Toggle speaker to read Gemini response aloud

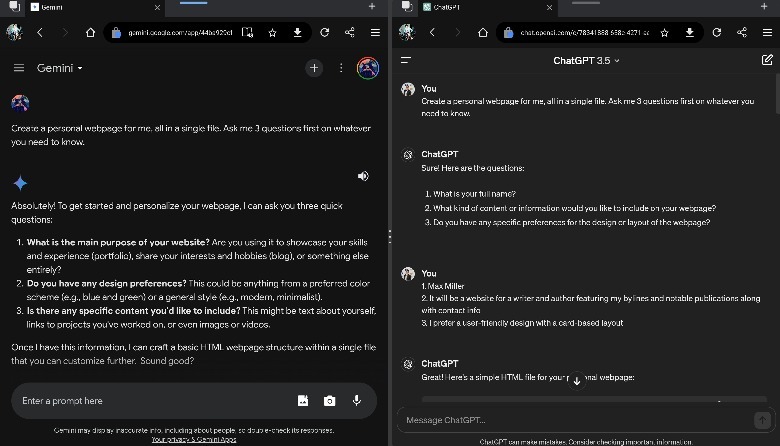(362, 176)
